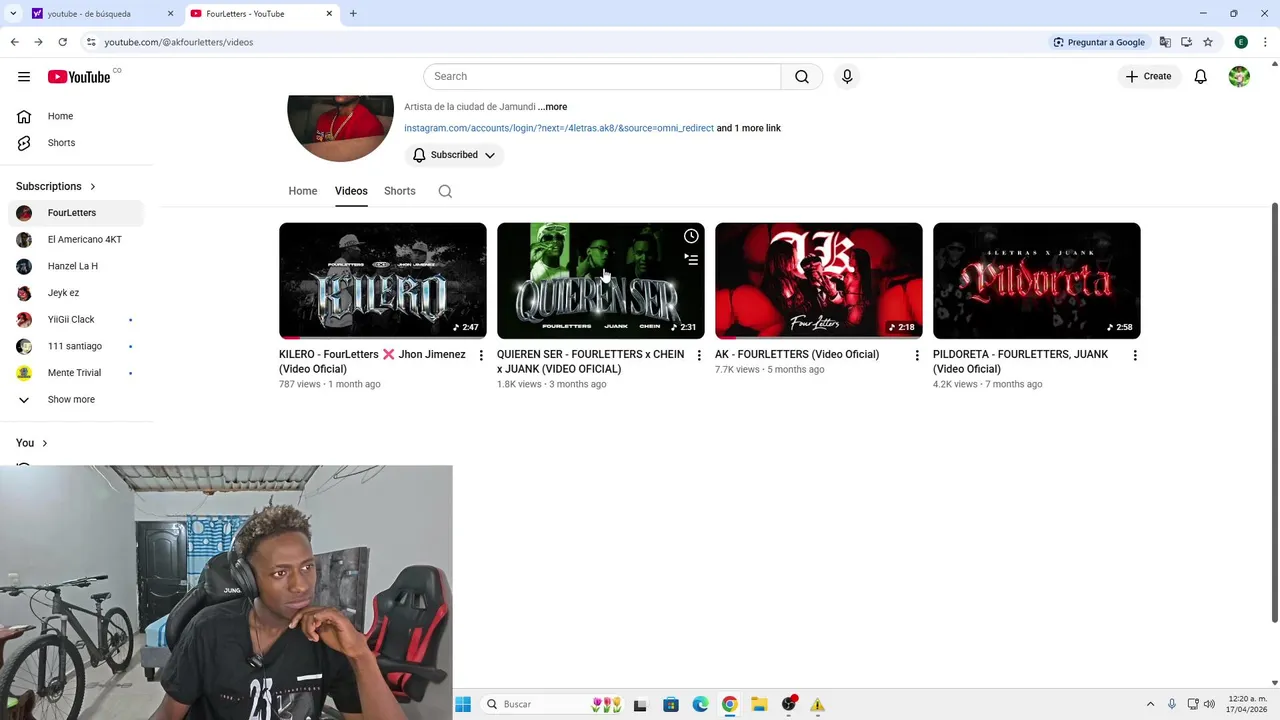Open El Americano 4KT subscription

point(76,240)
